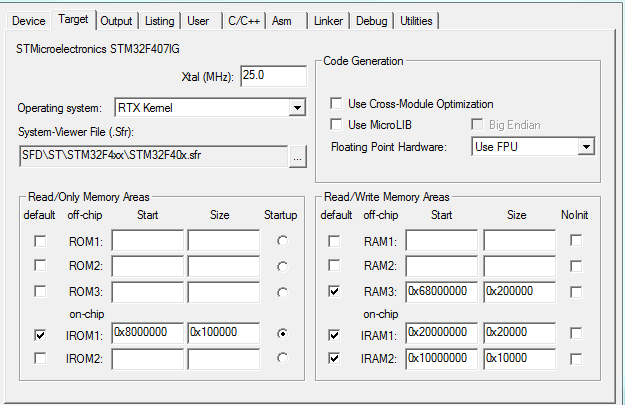Uncheck the IROM1 default checkbox
This screenshot has width=625, height=405.
click(40, 335)
